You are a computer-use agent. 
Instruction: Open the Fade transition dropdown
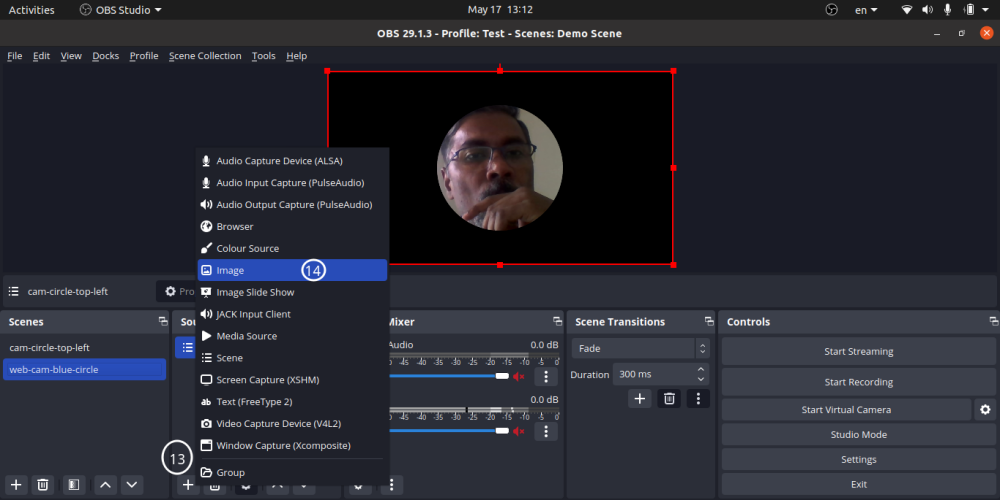pos(640,349)
